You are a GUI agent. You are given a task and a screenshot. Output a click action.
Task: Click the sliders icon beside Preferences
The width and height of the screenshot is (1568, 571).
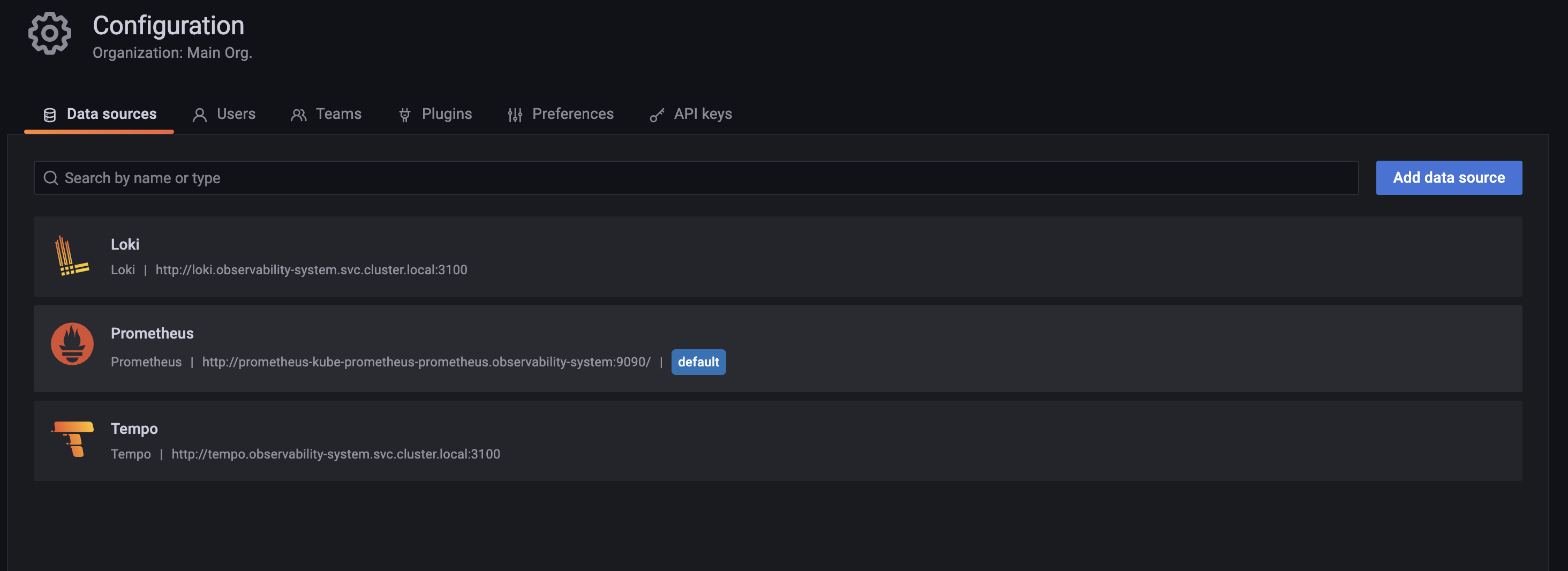515,115
